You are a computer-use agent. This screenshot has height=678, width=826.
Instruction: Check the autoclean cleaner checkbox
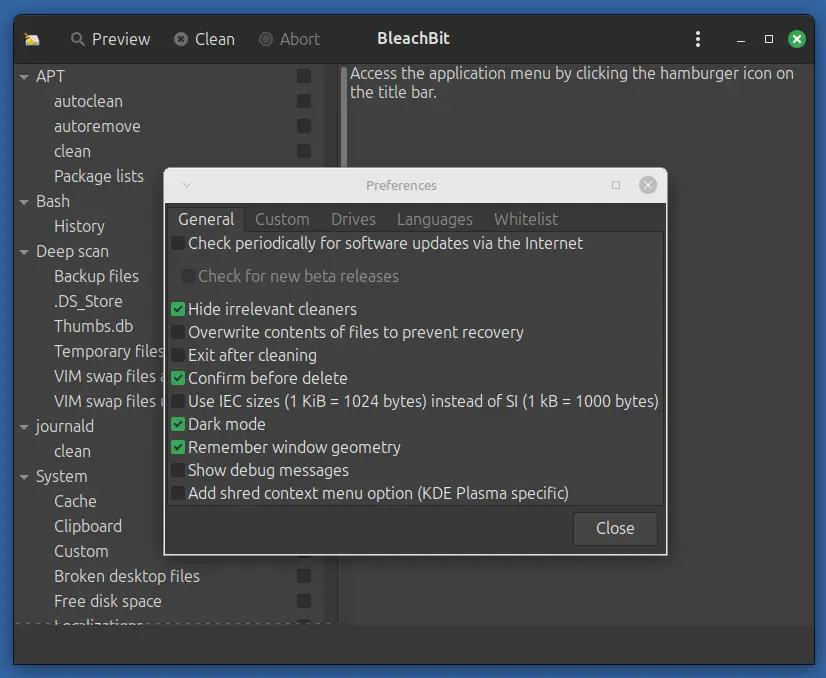303,101
